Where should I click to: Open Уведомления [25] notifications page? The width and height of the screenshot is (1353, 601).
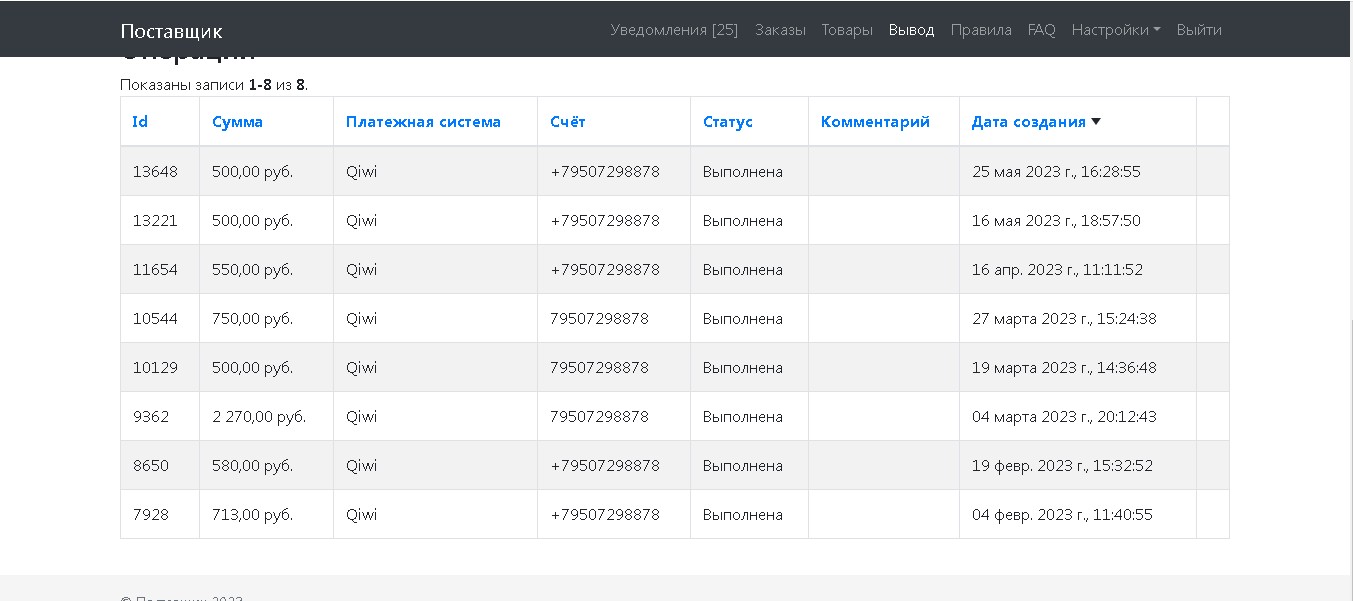(674, 30)
